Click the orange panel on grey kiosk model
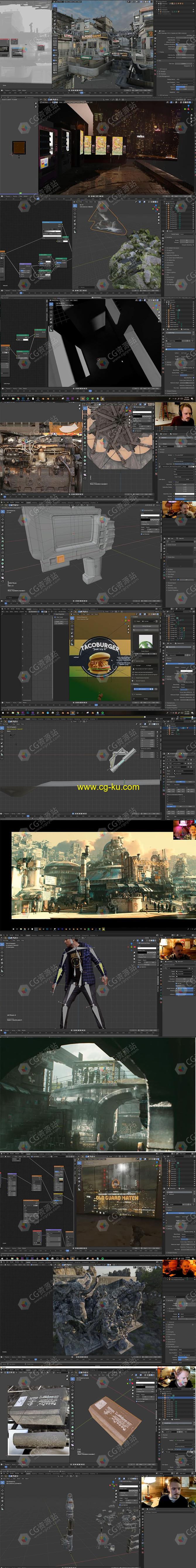Viewport: 196px width, 1568px height. 60,558
